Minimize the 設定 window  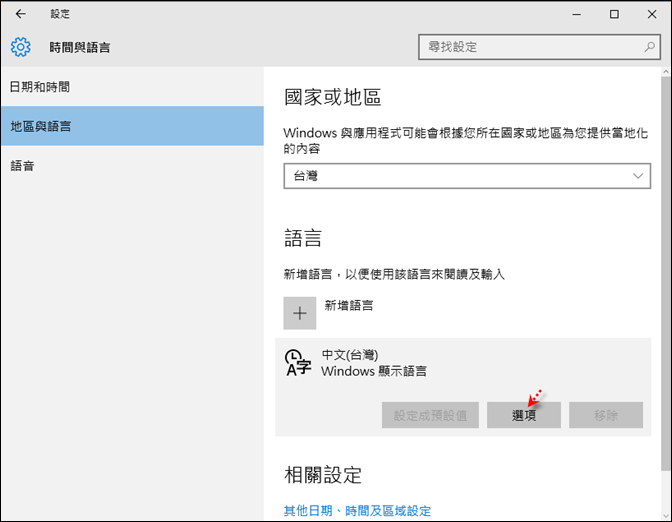pyautogui.click(x=576, y=14)
